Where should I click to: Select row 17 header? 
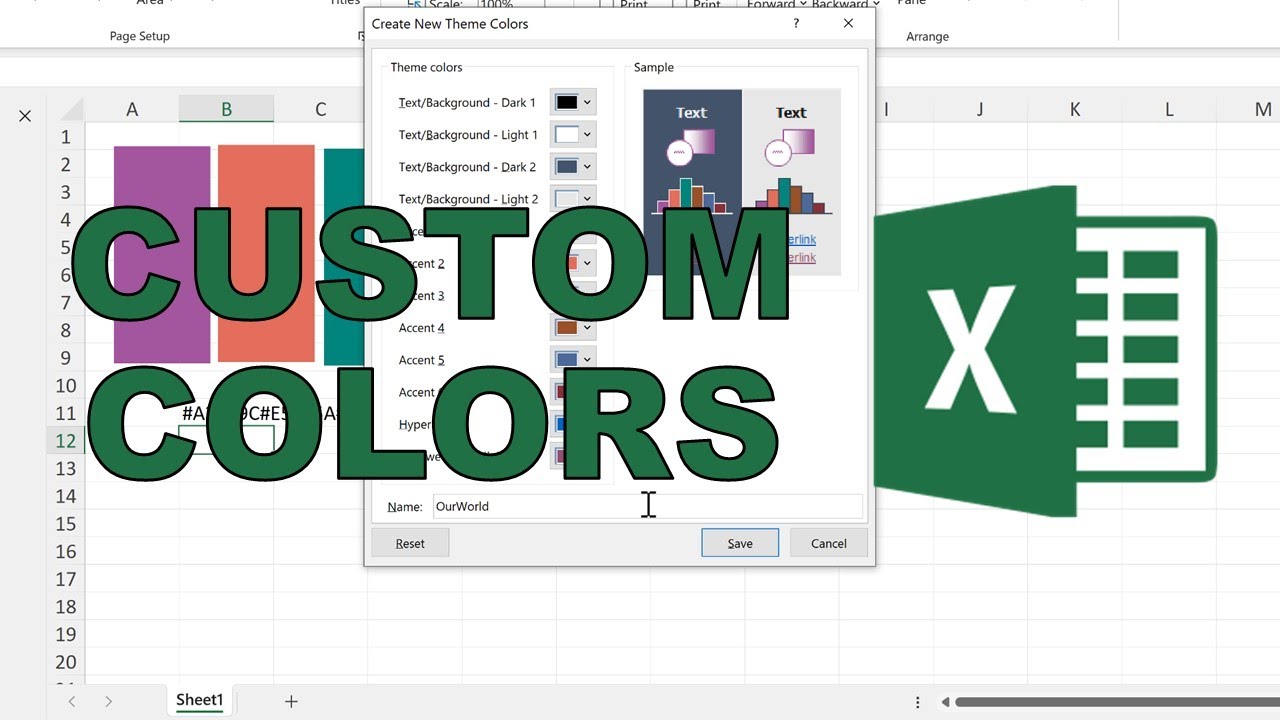(x=66, y=579)
